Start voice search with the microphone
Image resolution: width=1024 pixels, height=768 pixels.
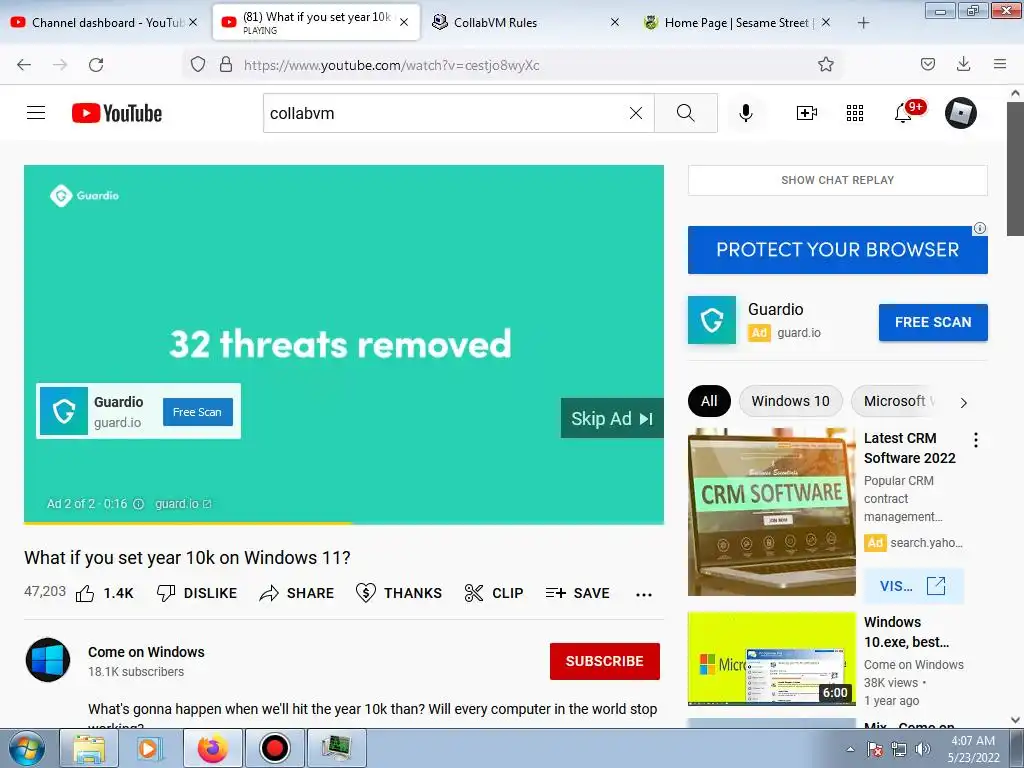(745, 113)
